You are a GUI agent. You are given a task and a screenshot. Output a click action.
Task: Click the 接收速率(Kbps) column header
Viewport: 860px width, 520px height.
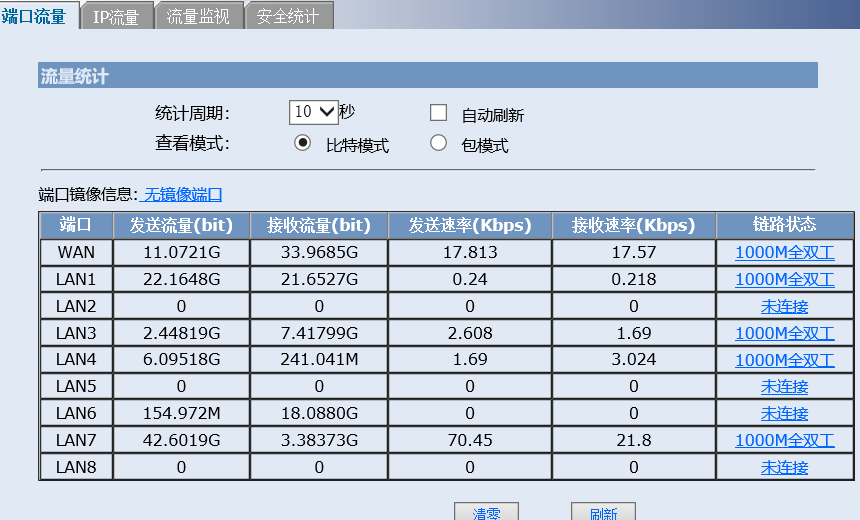pyautogui.click(x=633, y=225)
